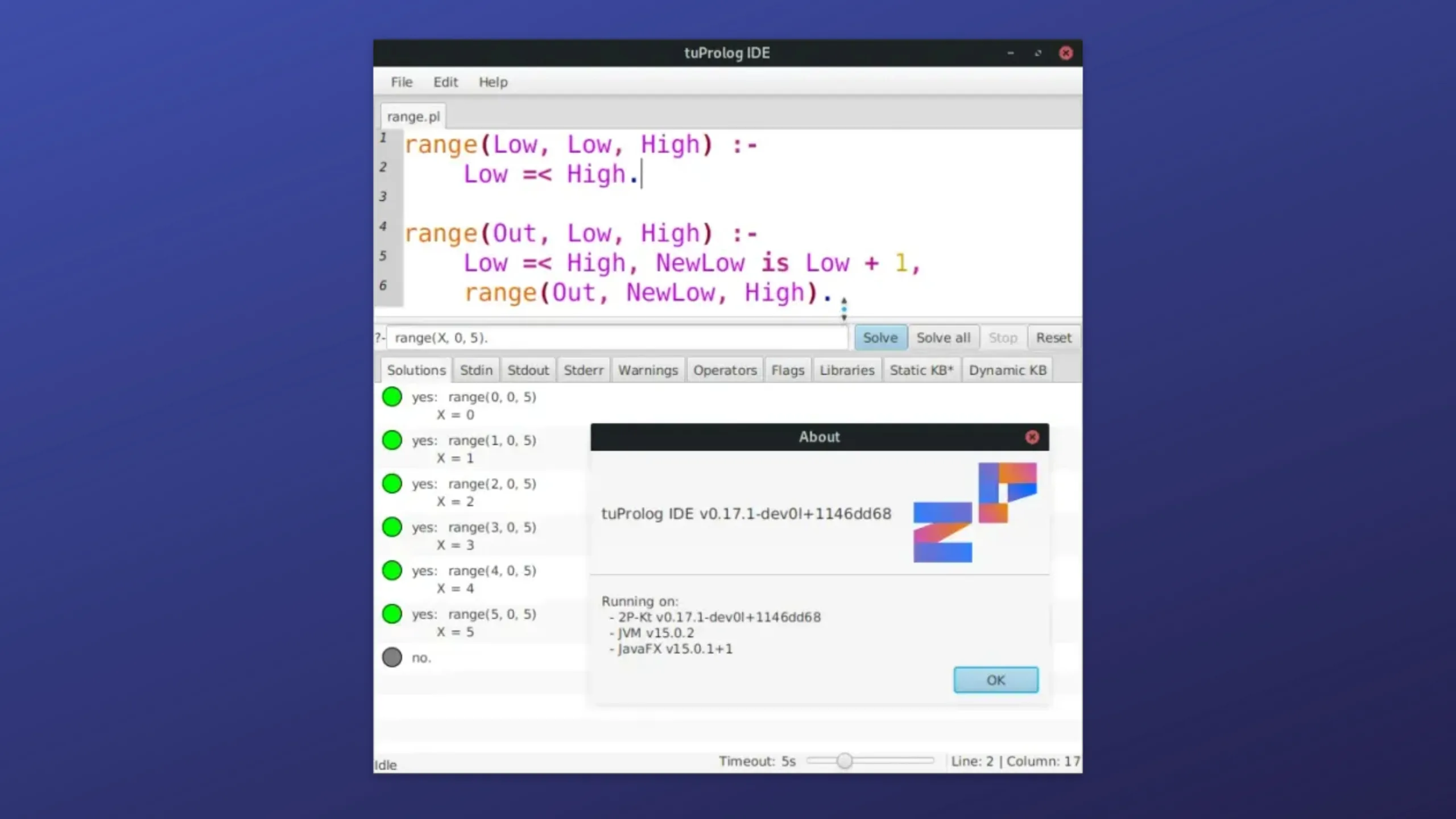Switch to the Flags tab
Image resolution: width=1456 pixels, height=819 pixels.
tap(788, 370)
